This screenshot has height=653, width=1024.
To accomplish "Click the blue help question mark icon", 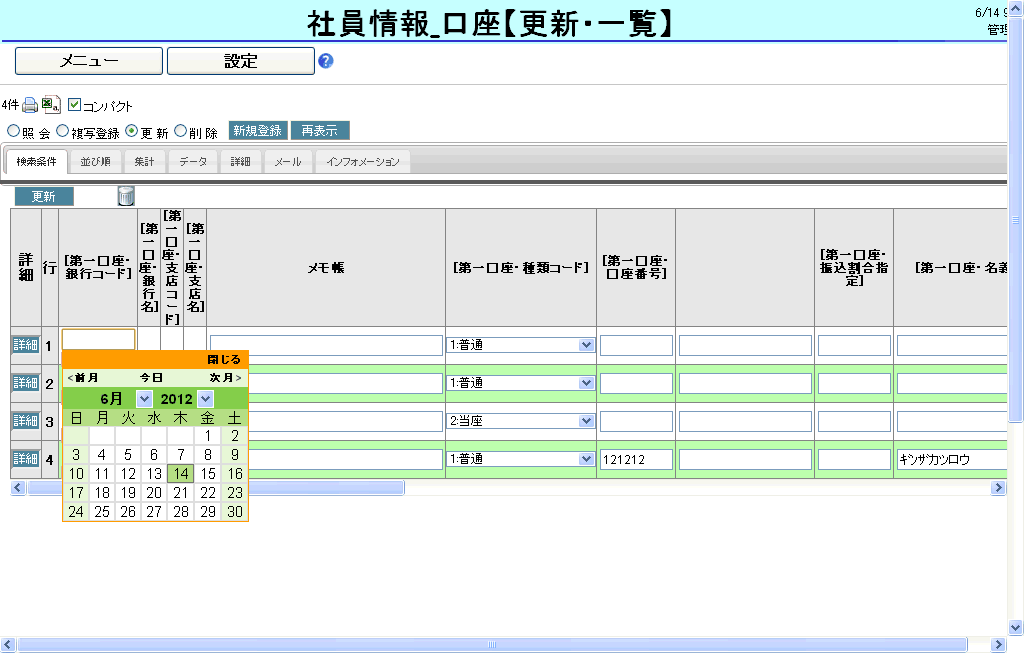I will click(x=325, y=61).
